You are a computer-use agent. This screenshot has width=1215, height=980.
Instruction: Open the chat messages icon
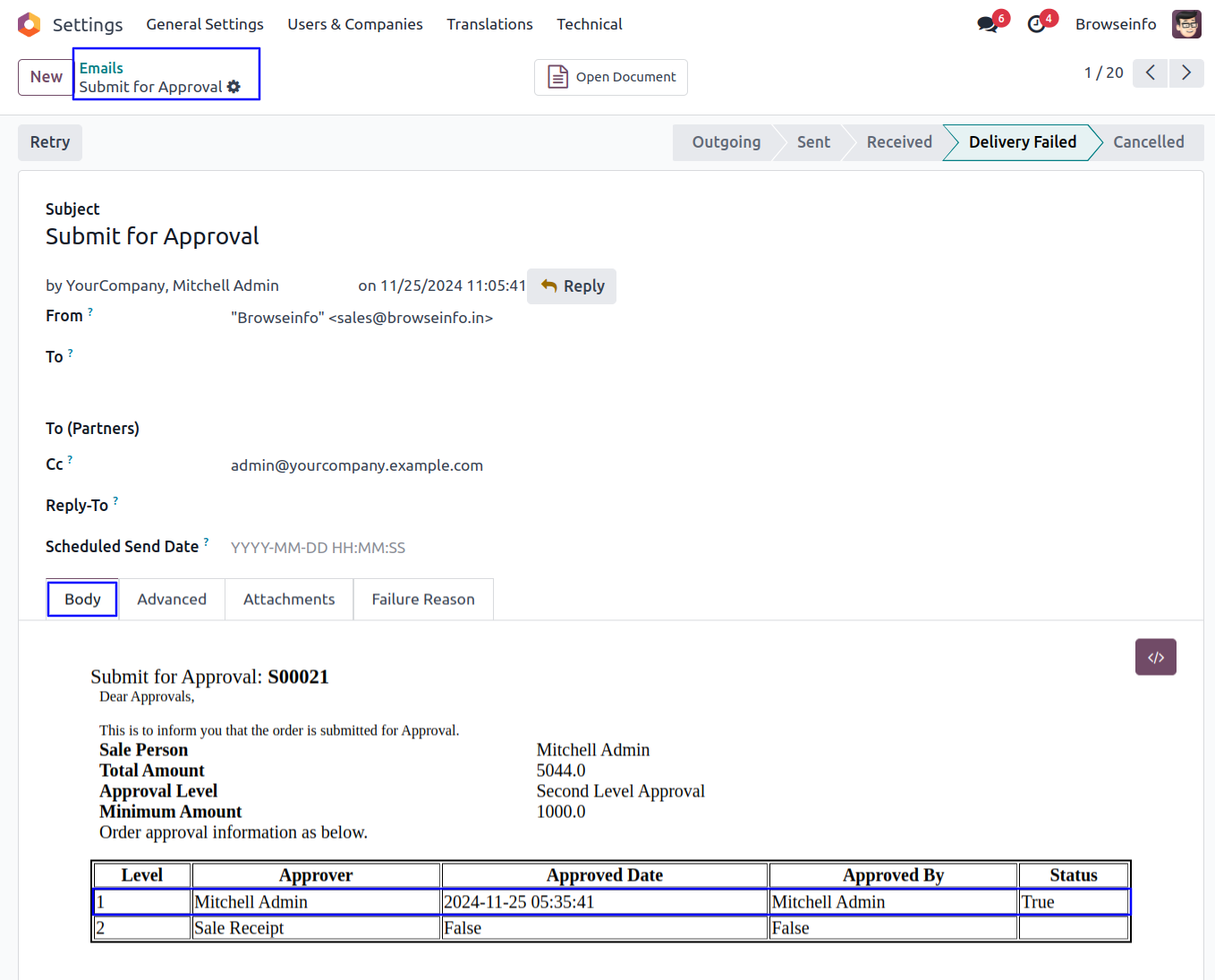988,24
